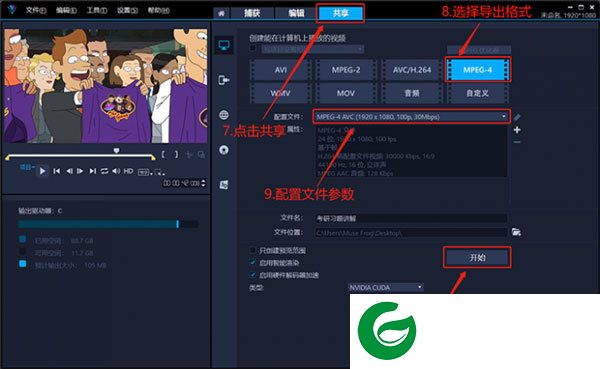This screenshot has width=600, height=369.
Task: Choose the 自定义 custom format
Action: pos(478,93)
